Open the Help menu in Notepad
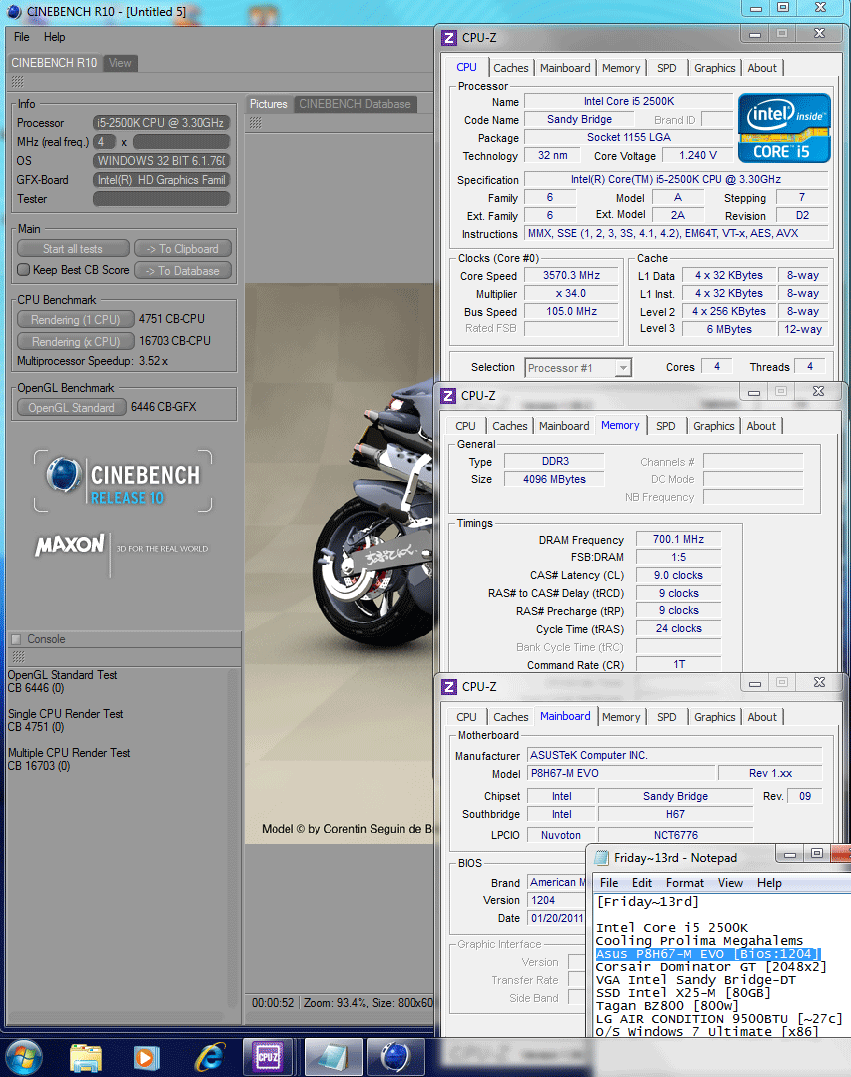This screenshot has width=851, height=1077. click(x=769, y=883)
